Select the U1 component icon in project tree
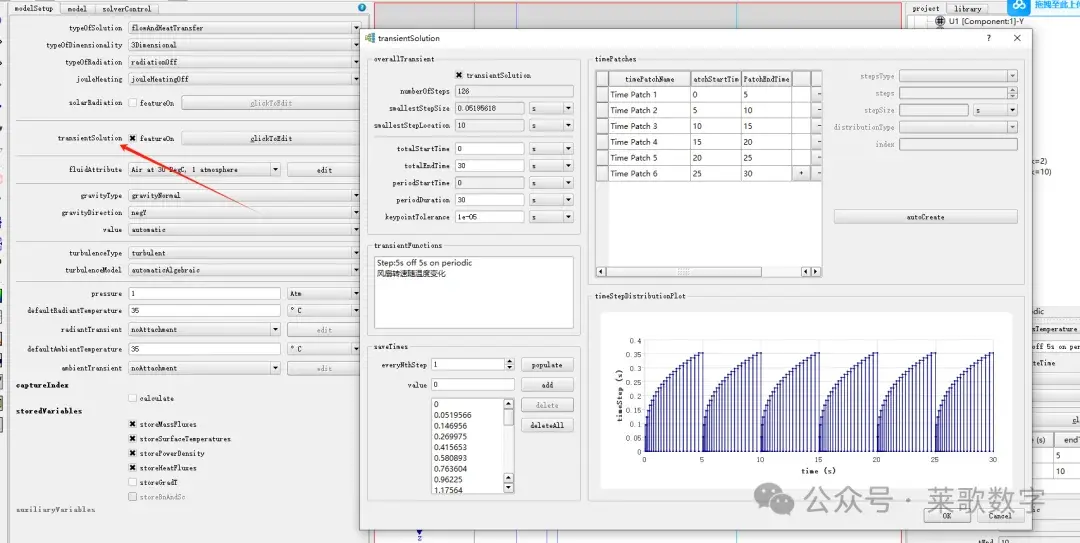This screenshot has width=1080, height=543. pyautogui.click(x=940, y=21)
